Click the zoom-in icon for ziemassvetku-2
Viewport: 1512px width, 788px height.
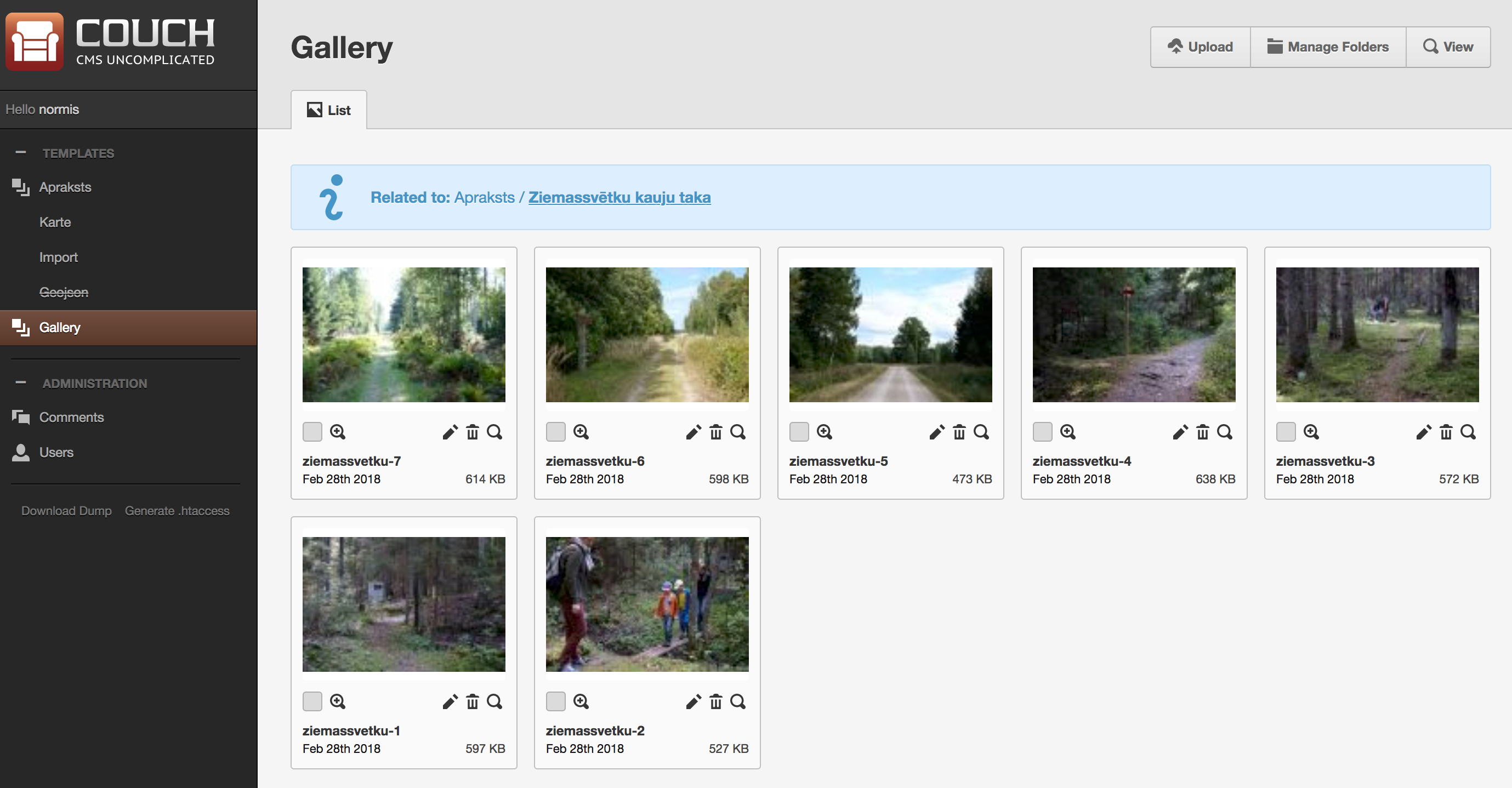pos(581,701)
